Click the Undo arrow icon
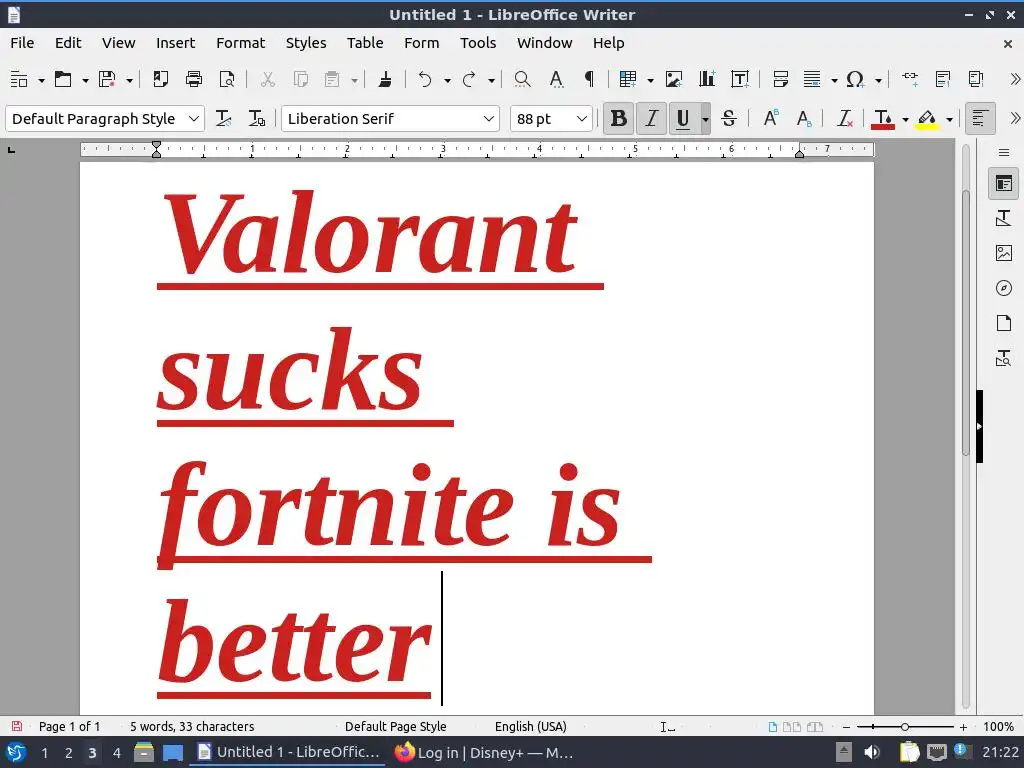This screenshot has height=768, width=1024. [x=425, y=80]
